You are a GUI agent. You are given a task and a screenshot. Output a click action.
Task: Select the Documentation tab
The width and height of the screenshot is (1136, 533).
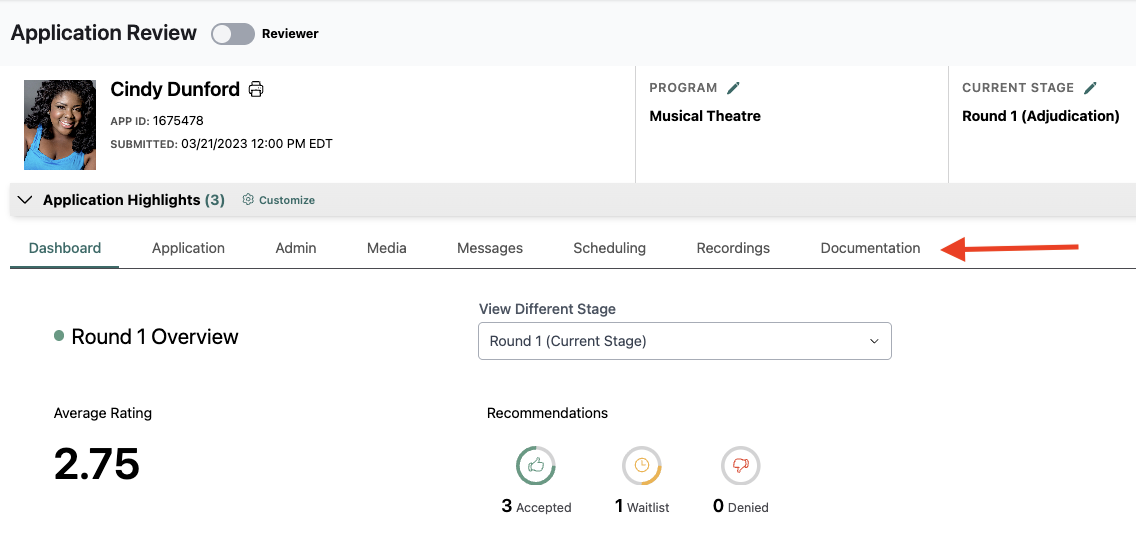tap(870, 248)
